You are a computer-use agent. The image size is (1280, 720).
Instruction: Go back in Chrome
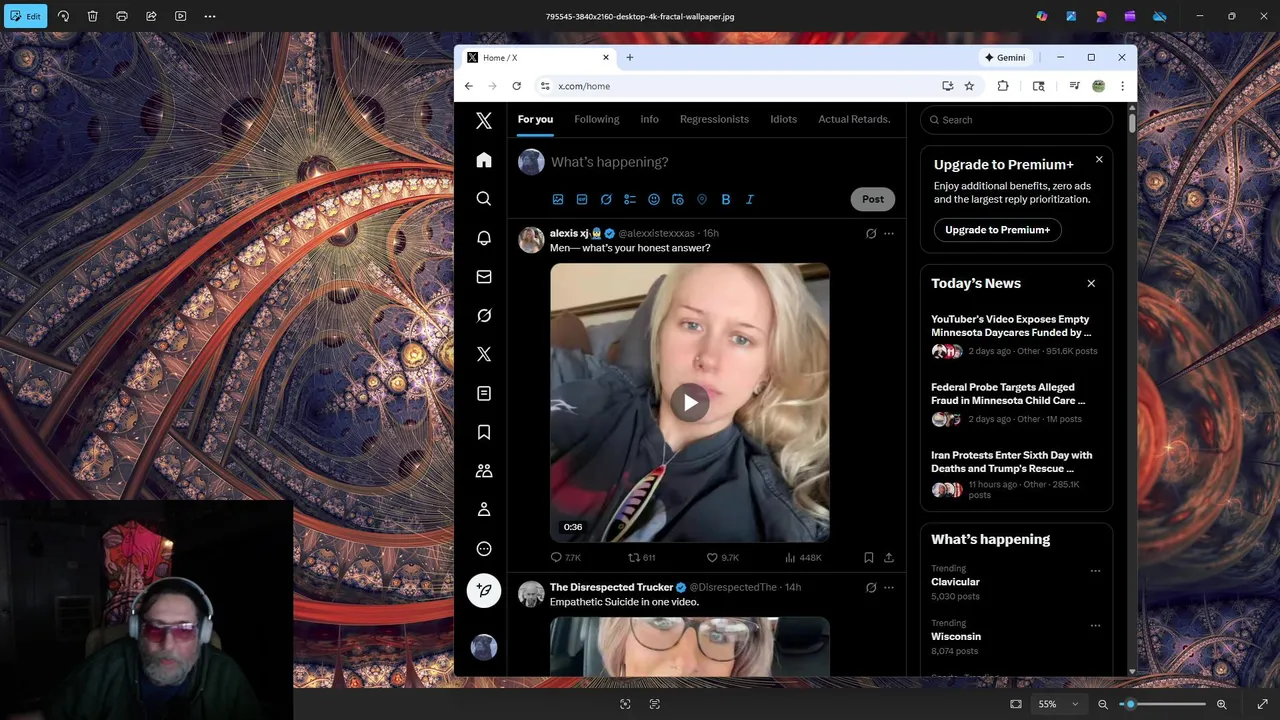(468, 86)
